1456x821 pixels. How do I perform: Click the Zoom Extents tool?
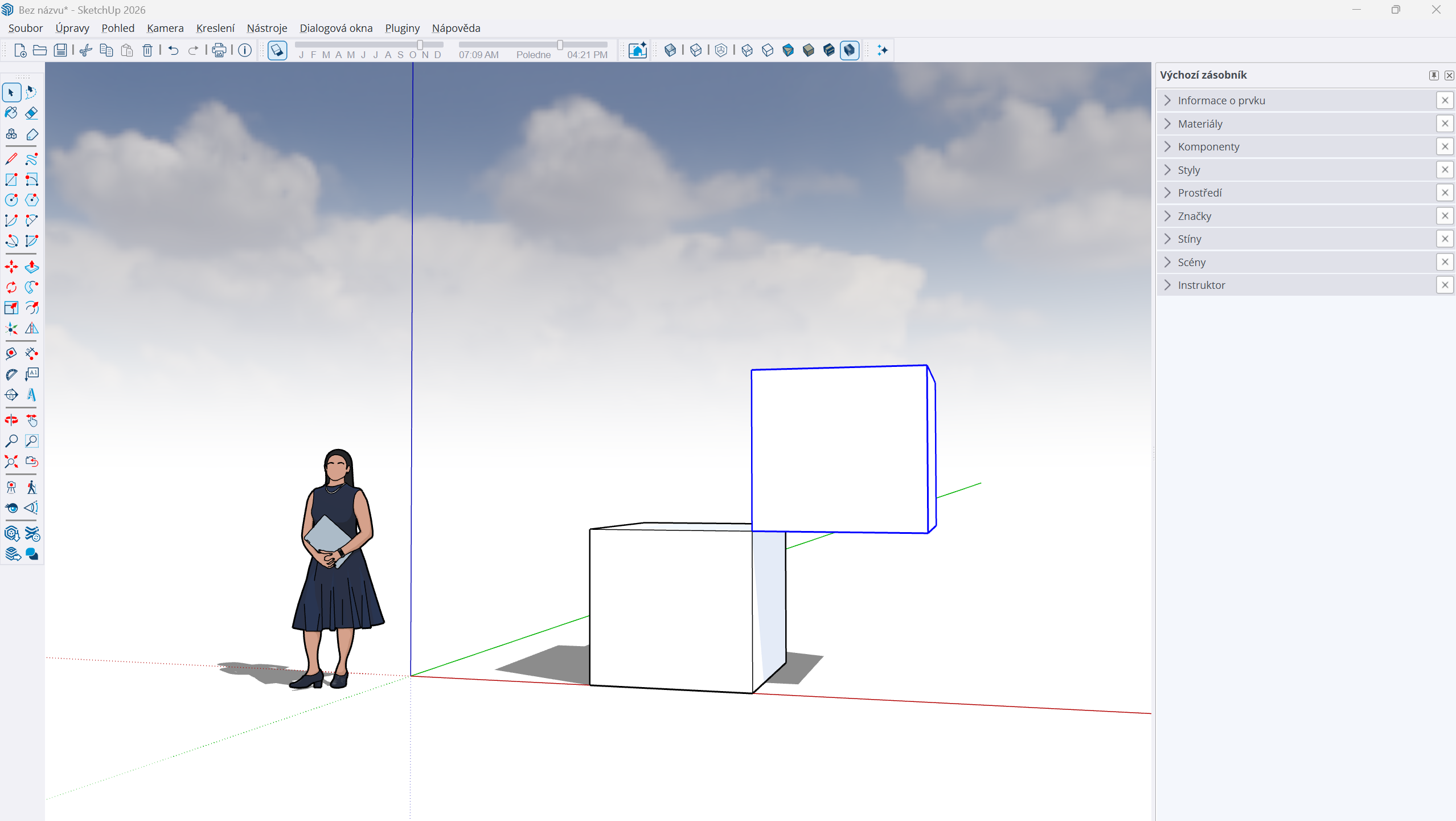click(11, 461)
